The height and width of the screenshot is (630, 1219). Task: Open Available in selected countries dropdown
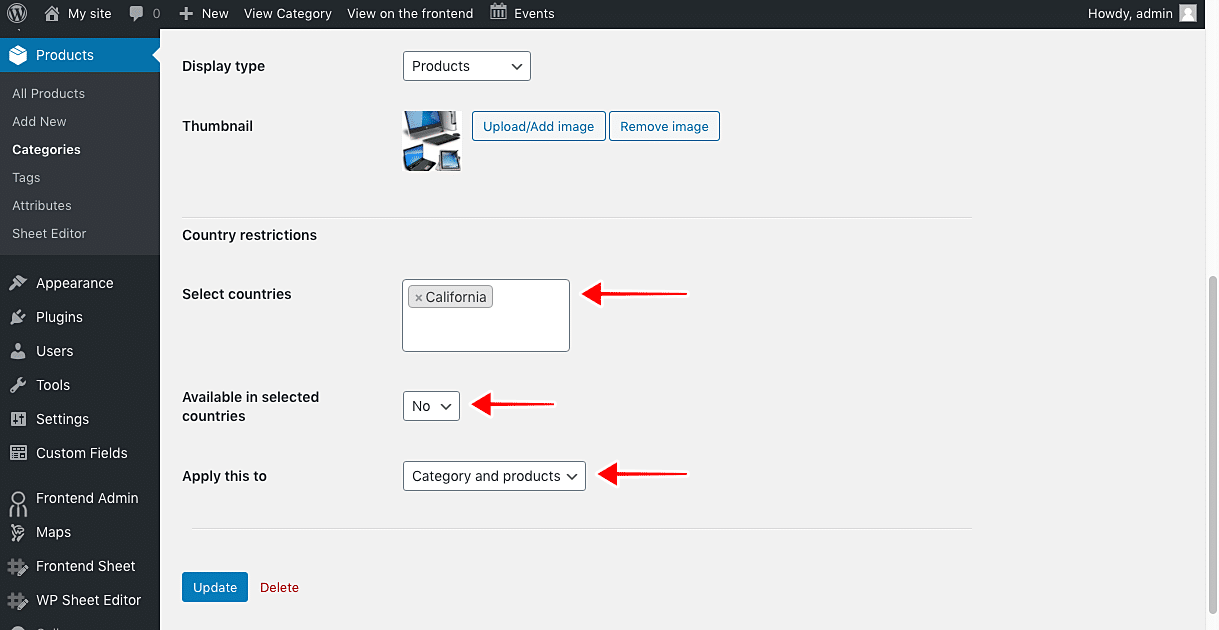point(431,406)
